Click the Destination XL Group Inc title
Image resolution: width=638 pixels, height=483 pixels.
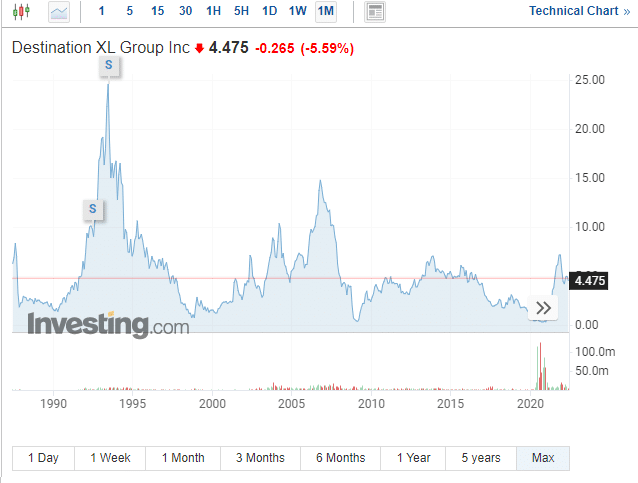click(x=101, y=48)
